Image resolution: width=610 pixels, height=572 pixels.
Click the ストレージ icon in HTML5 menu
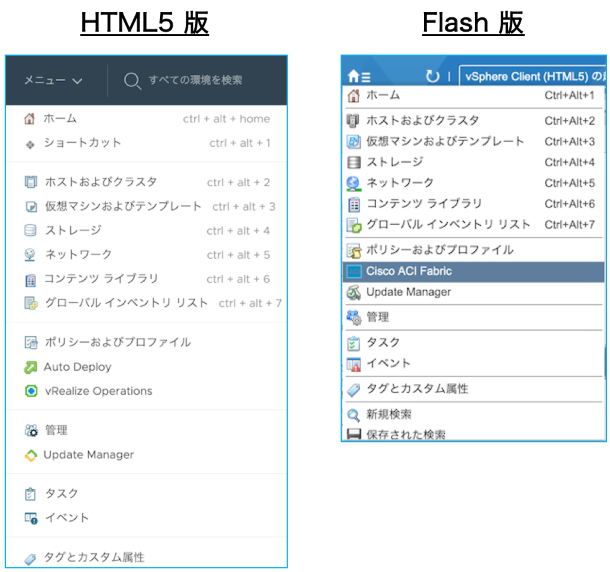coord(30,230)
